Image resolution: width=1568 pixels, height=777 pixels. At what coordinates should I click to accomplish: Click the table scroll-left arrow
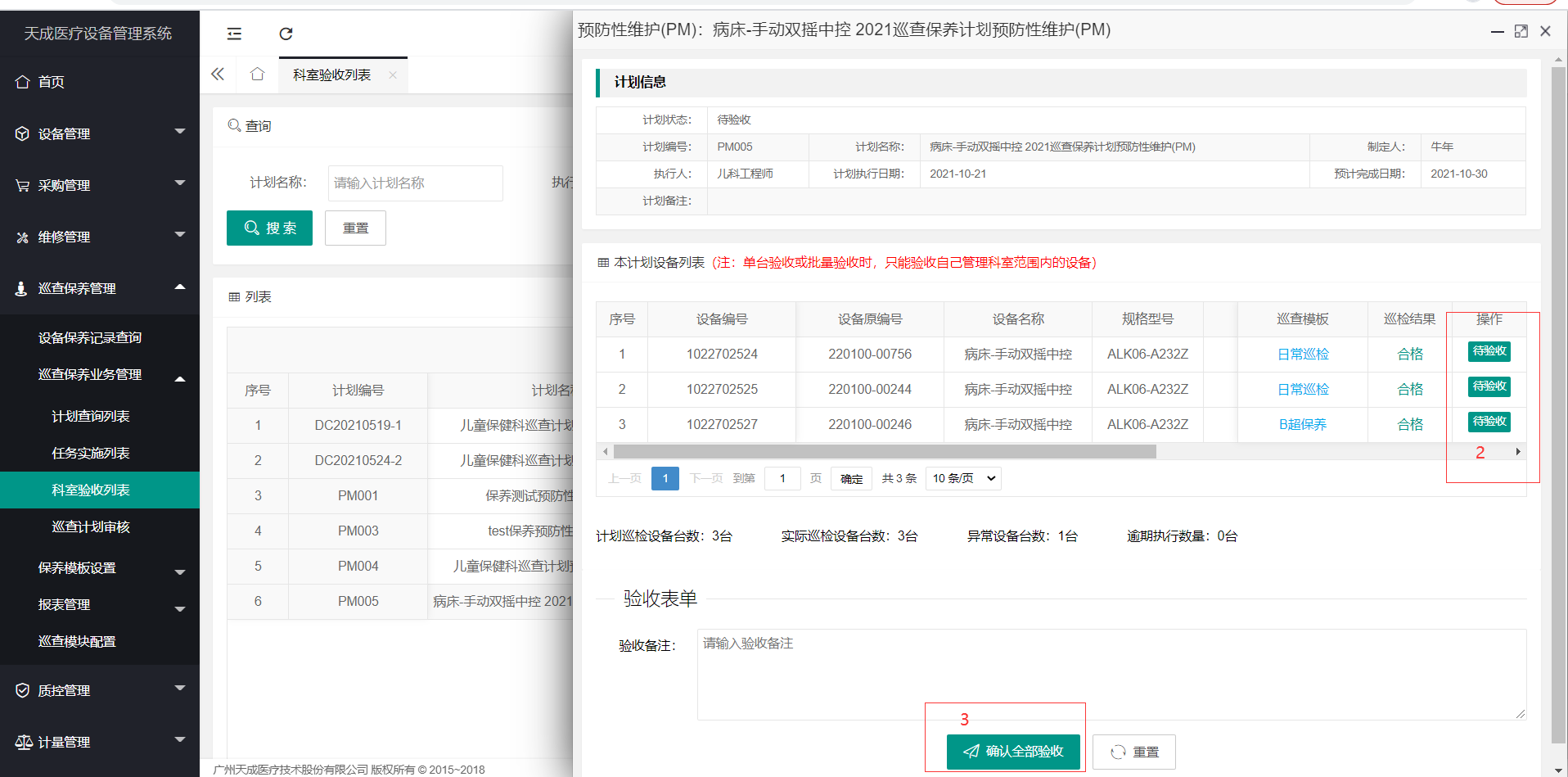606,452
